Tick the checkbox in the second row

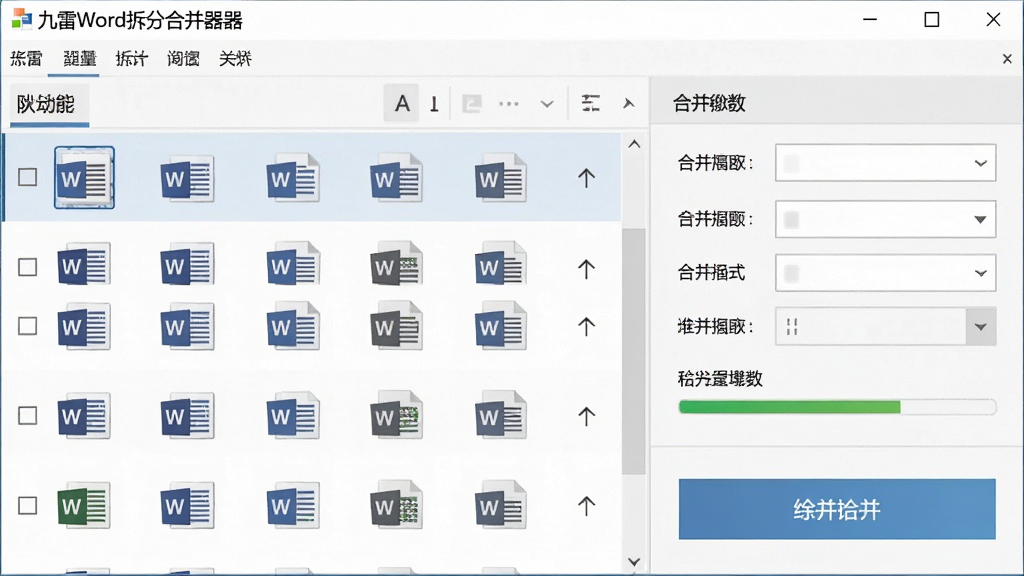click(x=27, y=267)
